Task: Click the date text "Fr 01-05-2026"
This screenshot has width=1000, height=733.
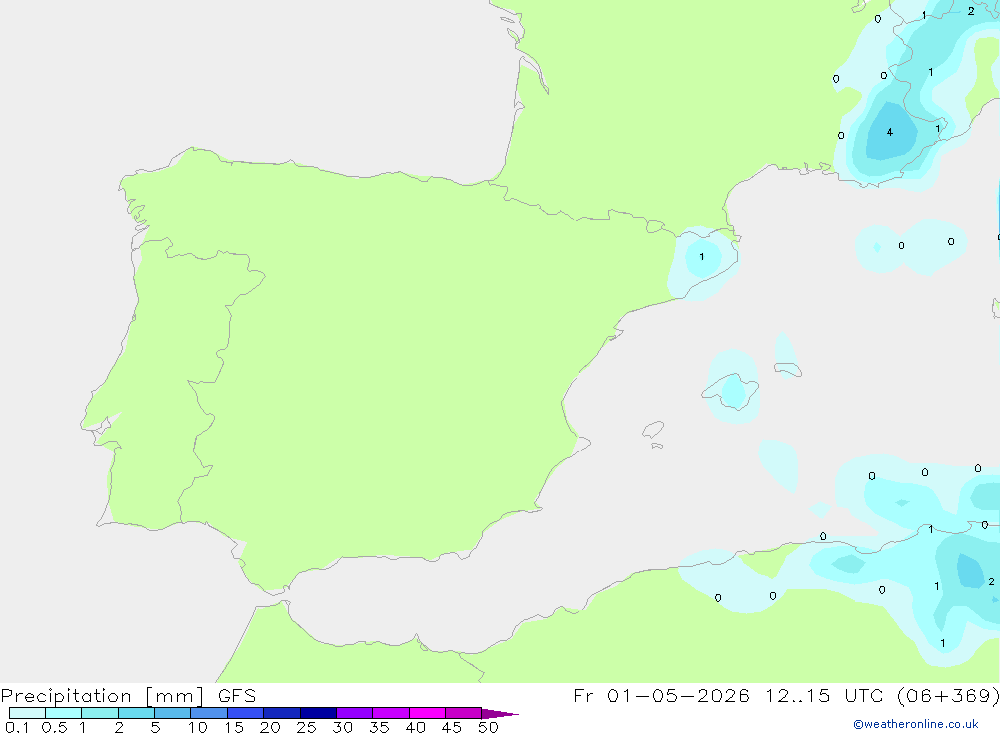Action: click(x=661, y=695)
